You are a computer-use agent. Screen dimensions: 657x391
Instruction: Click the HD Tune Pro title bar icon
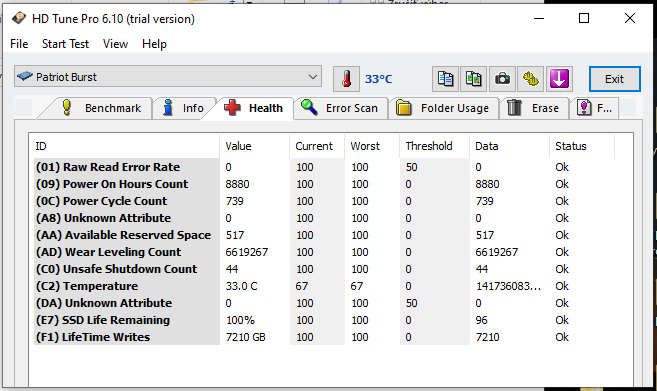(18, 18)
